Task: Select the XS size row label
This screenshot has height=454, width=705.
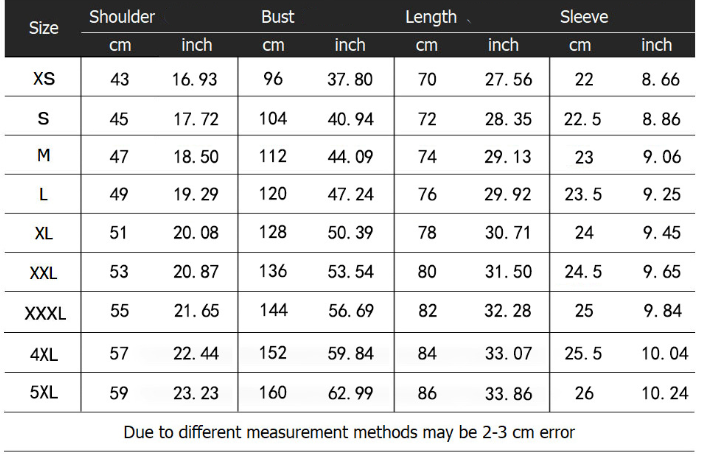Action: [44, 79]
